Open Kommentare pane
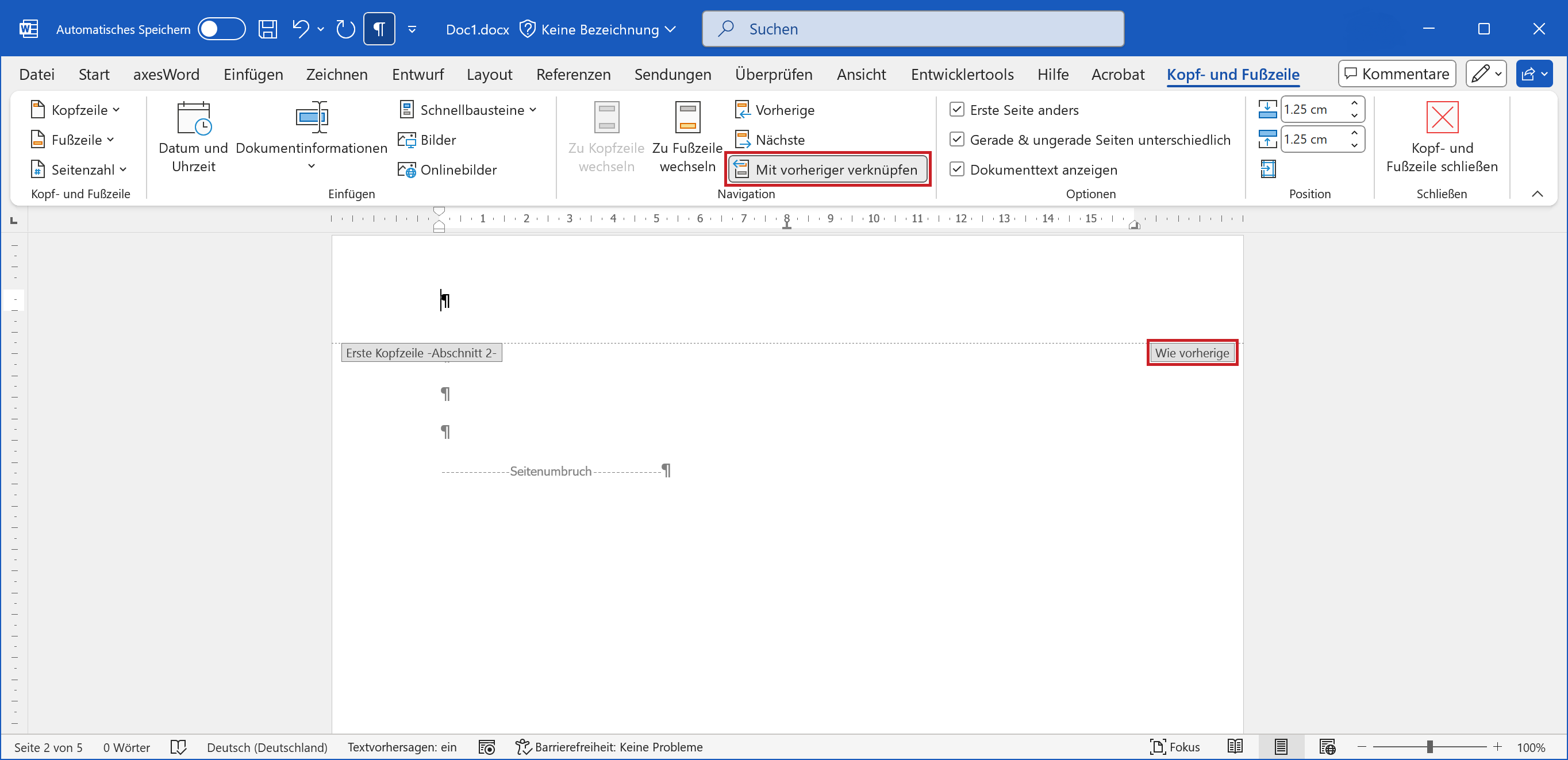The width and height of the screenshot is (1568, 760). 1396,74
